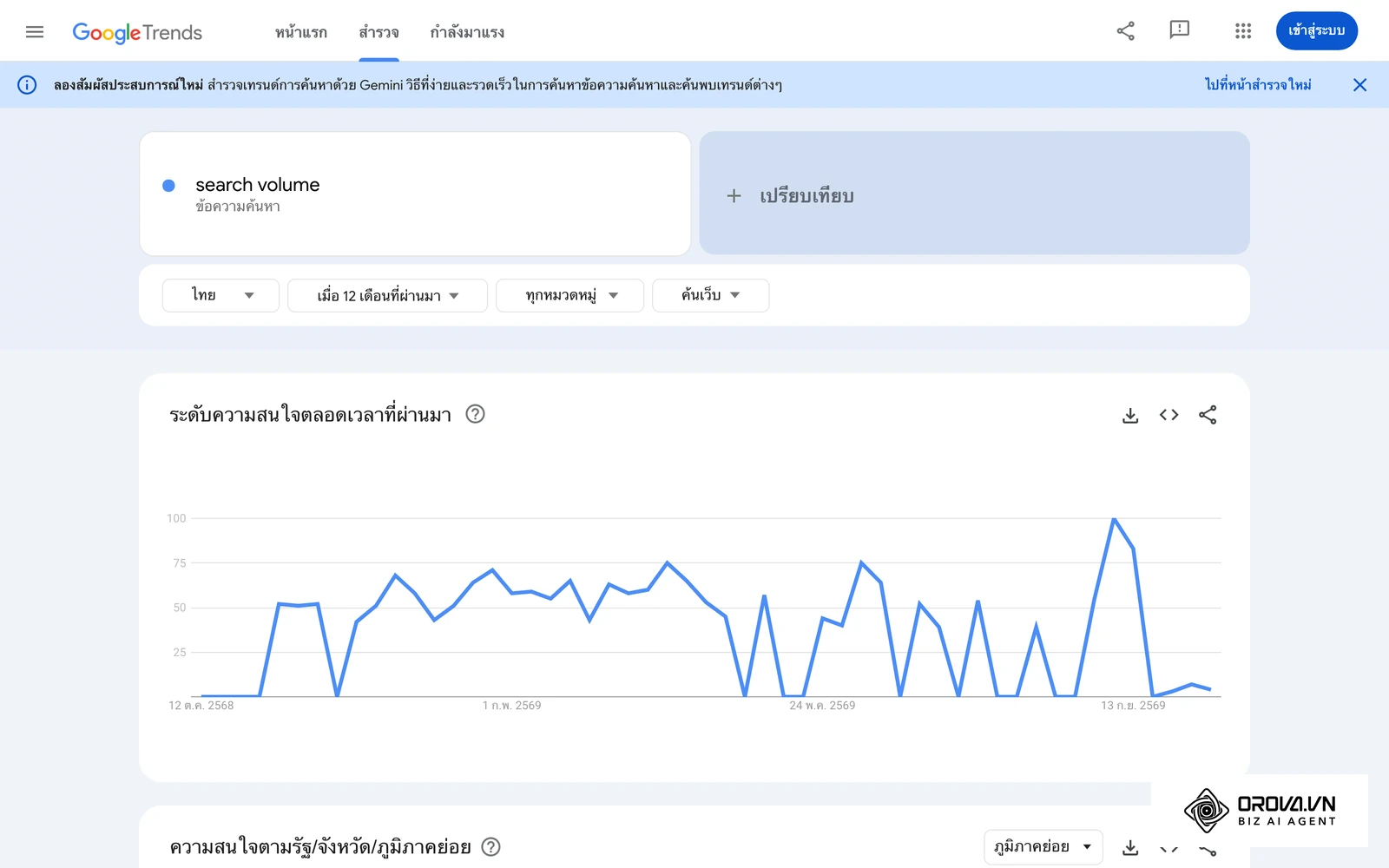Open help for interest over time
1389x868 pixels.
tap(475, 414)
